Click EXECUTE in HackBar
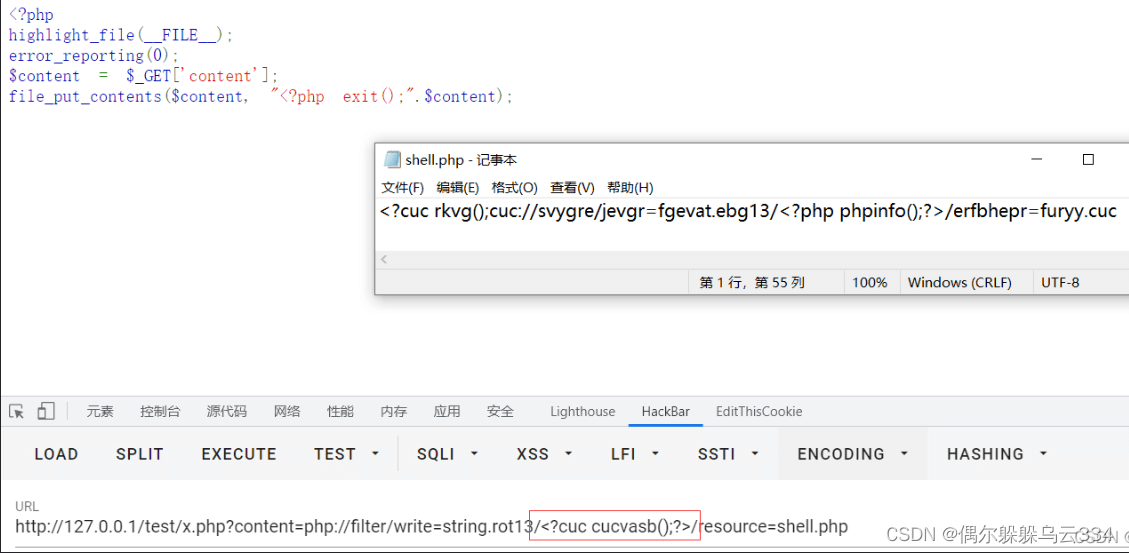This screenshot has height=553, width=1129. 238,454
